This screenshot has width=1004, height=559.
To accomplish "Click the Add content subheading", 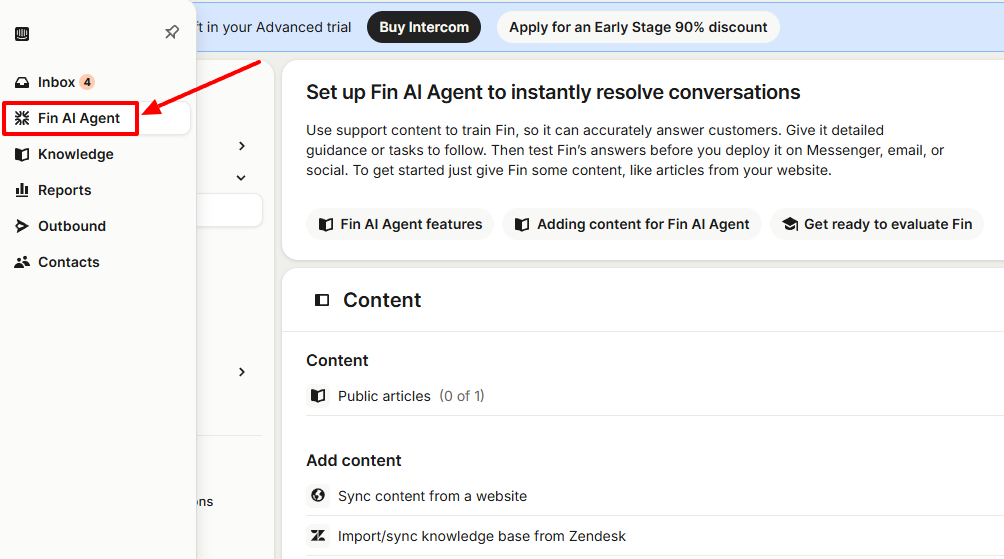I will (x=353, y=460).
